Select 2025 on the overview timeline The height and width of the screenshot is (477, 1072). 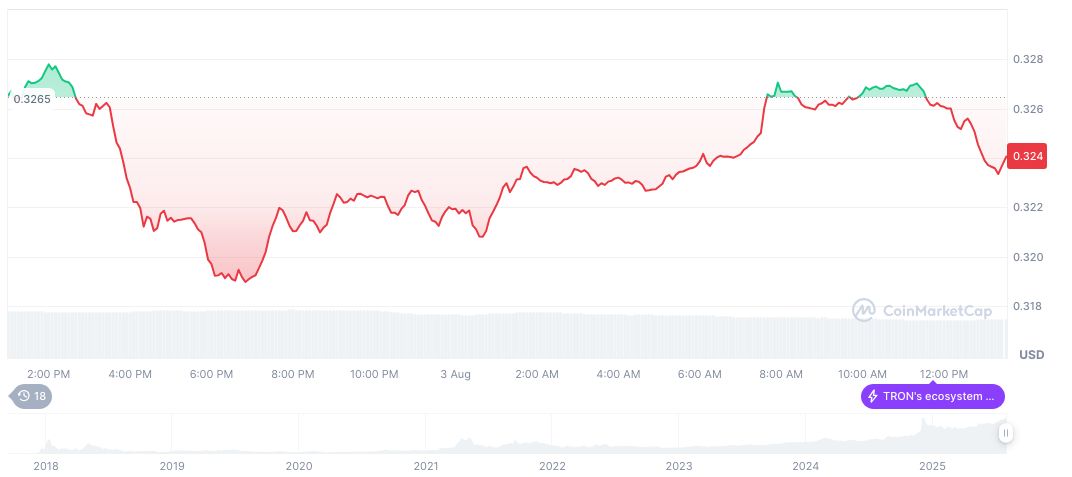(932, 466)
